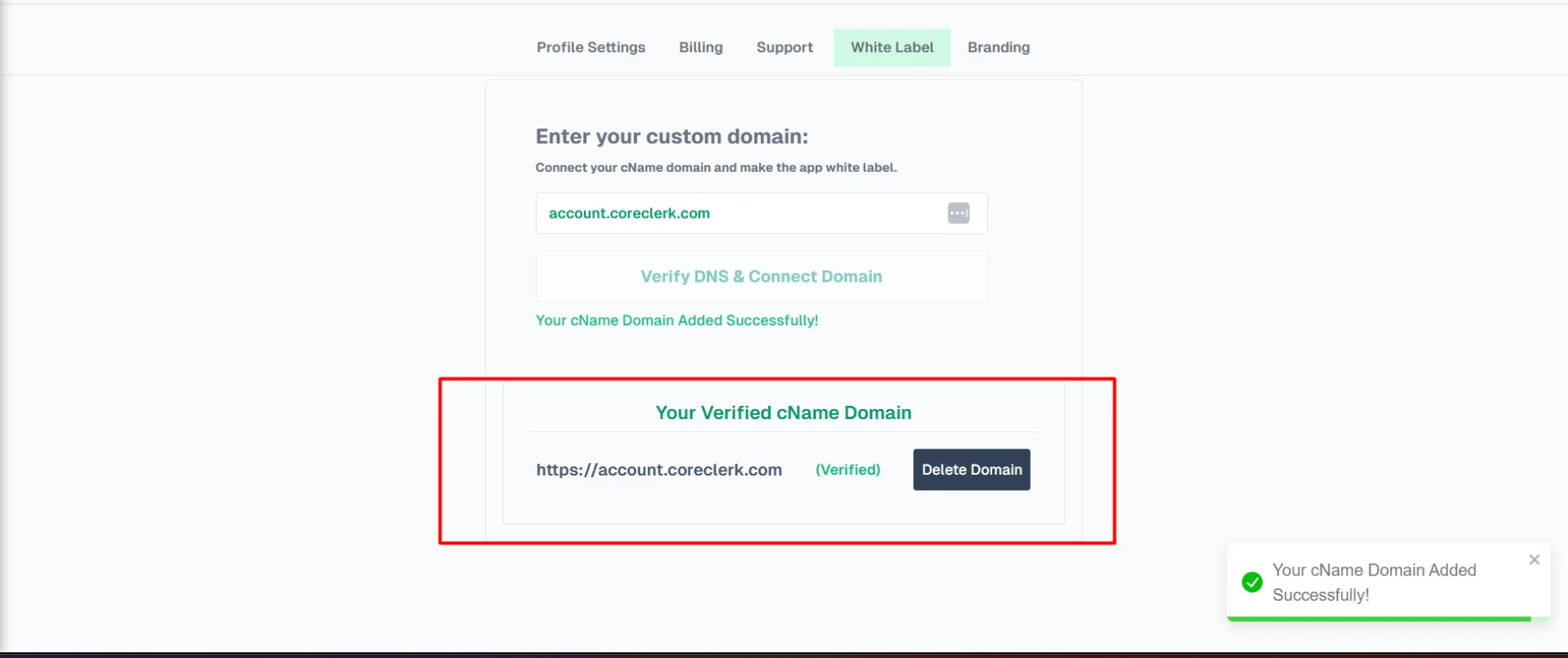Open the Profile Settings tab
1568x658 pixels.
point(591,47)
